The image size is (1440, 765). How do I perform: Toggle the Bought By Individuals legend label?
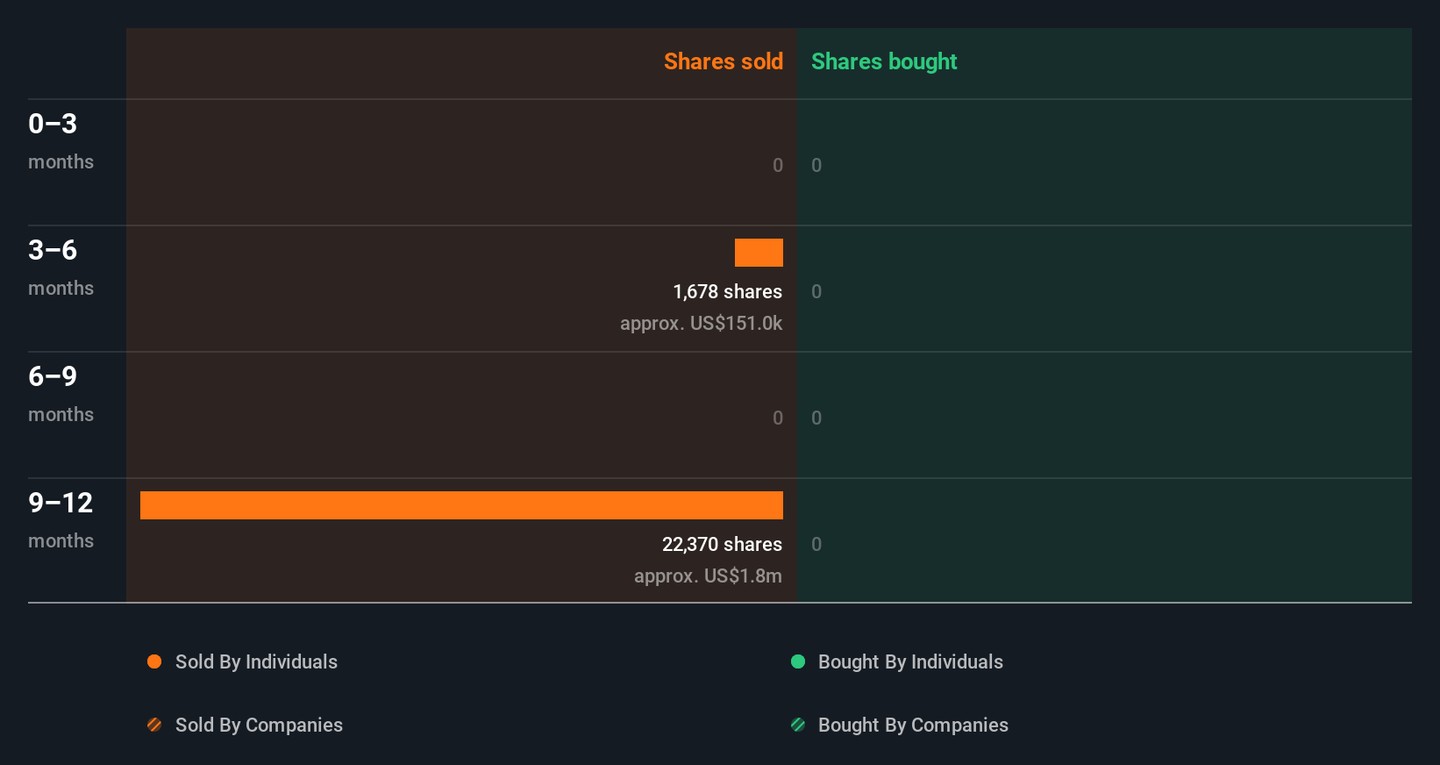point(910,662)
